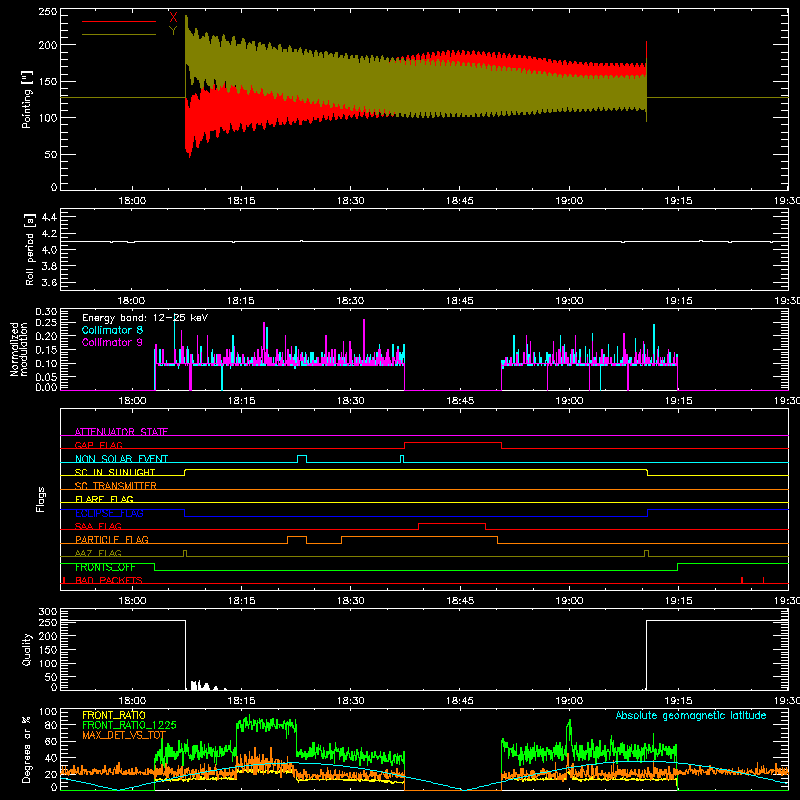Click the 19:00 tick label under Roll period plot
Viewport: 800px width, 800px height.
pyautogui.click(x=569, y=301)
